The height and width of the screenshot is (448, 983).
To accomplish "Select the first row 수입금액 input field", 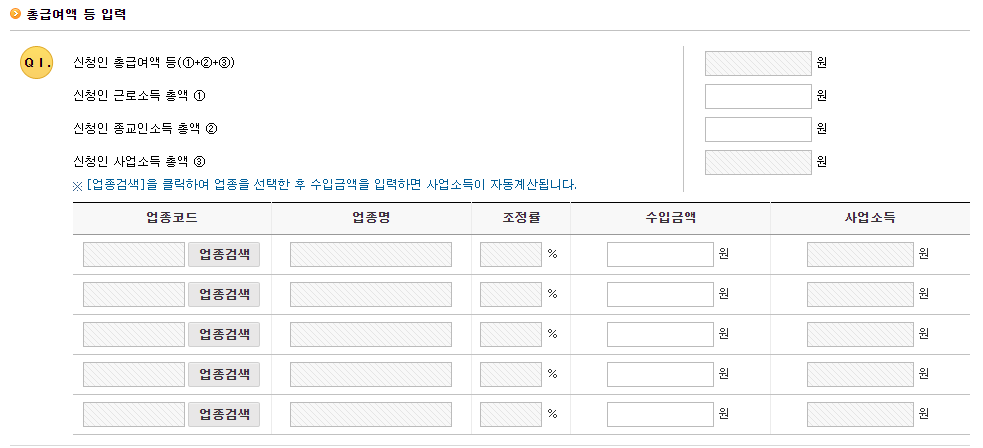I will click(660, 254).
